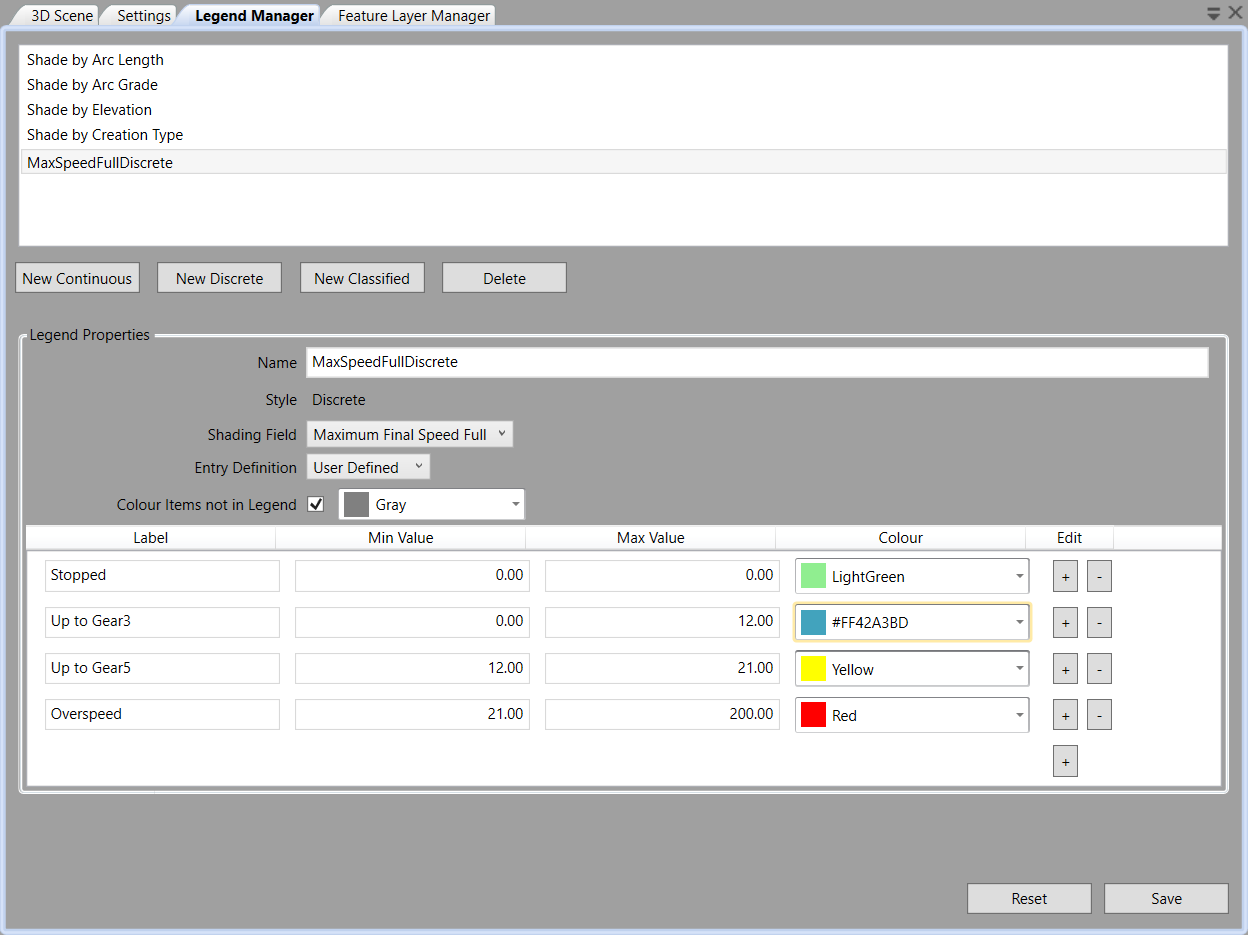This screenshot has width=1248, height=935.
Task: Click the red colour swatch for Overspeed
Action: (x=813, y=715)
